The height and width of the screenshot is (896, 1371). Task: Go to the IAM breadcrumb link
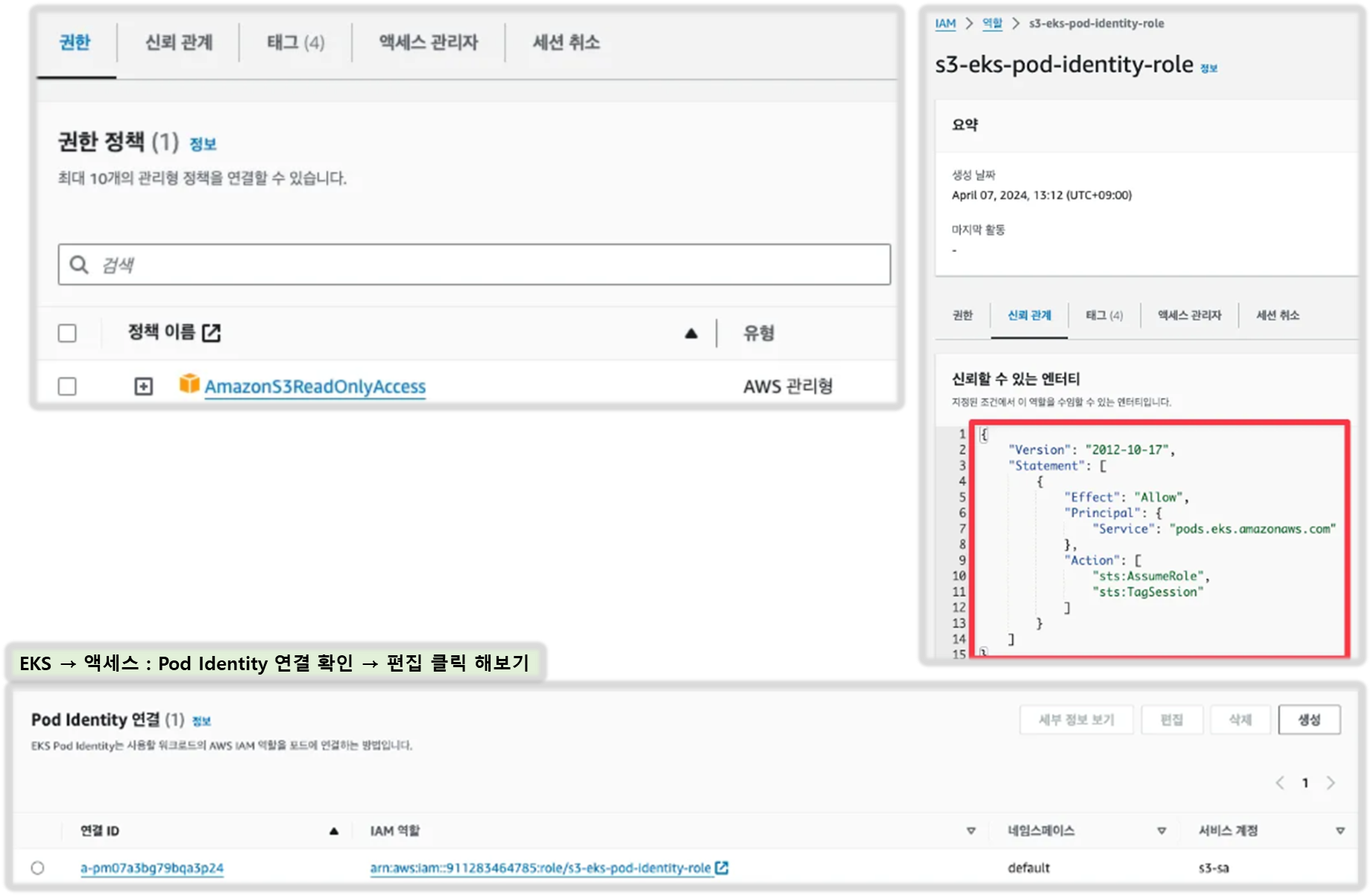(945, 23)
